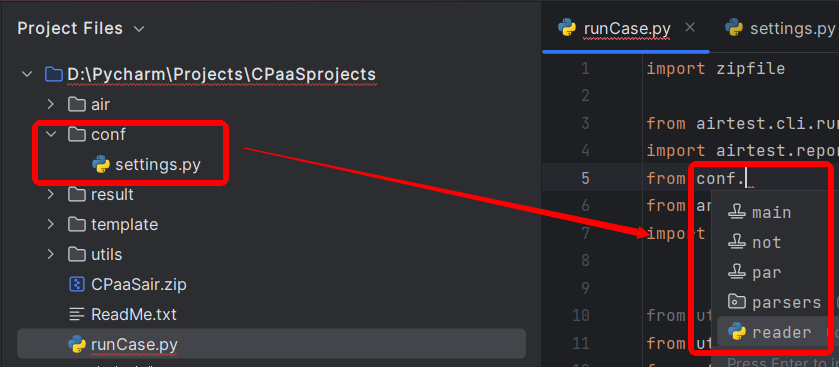
Task: Select the reader module suggestion icon
Action: [x=737, y=332]
